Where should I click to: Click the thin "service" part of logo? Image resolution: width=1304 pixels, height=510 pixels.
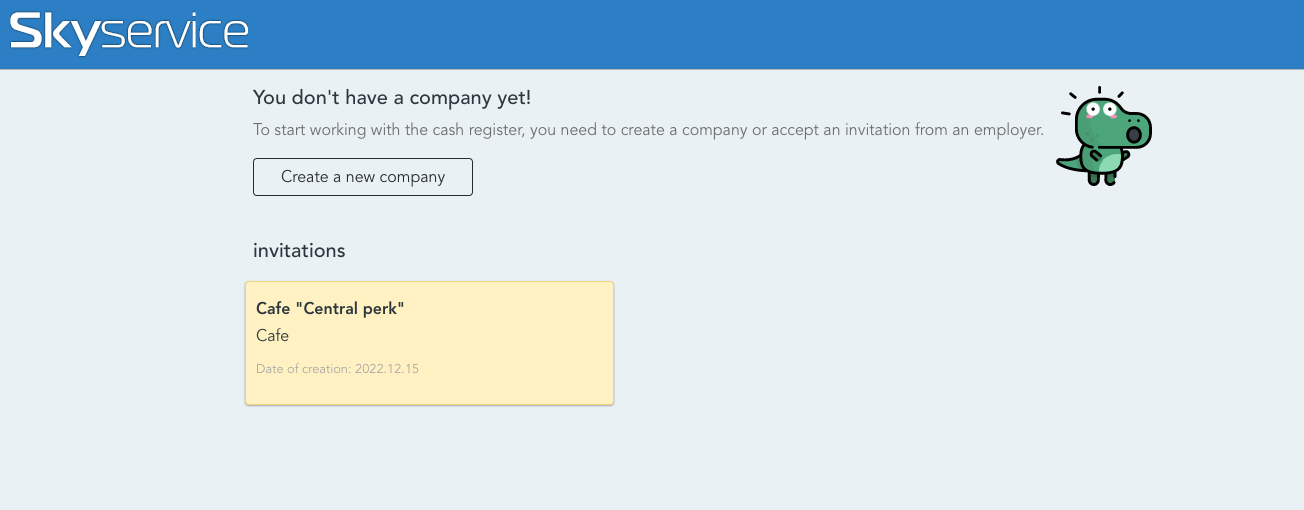click(x=175, y=34)
